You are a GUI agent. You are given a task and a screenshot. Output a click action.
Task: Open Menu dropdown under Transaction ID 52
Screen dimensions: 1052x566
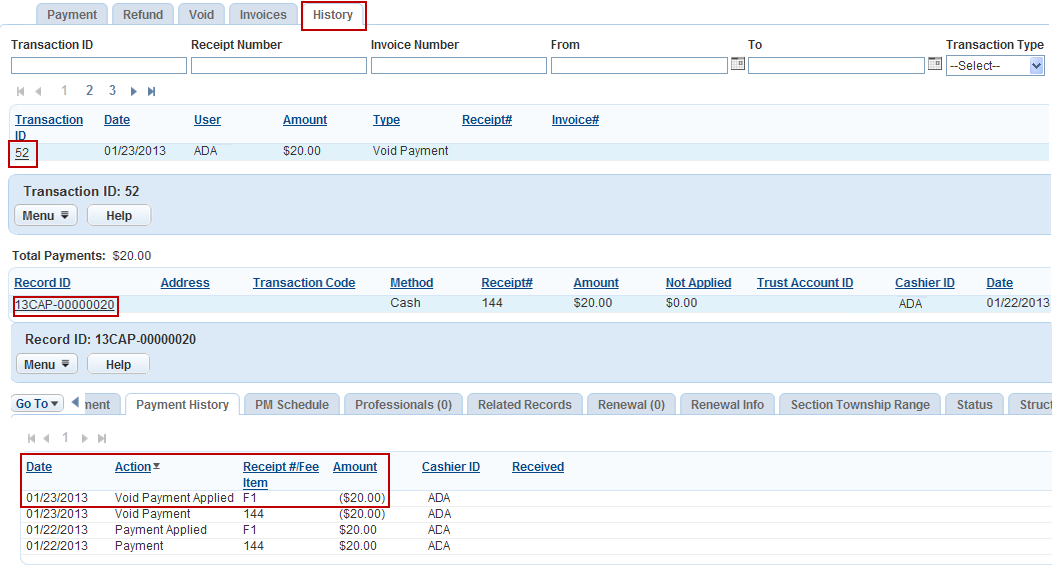pyautogui.click(x=45, y=216)
